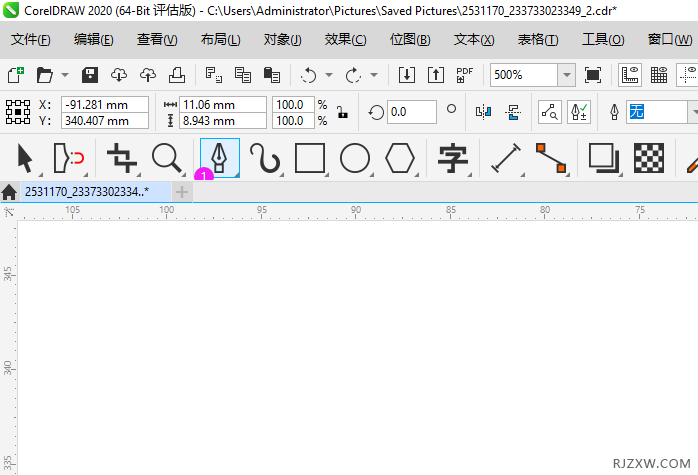This screenshot has height=475, width=698.
Task: Click the Export icon
Action: click(x=436, y=75)
